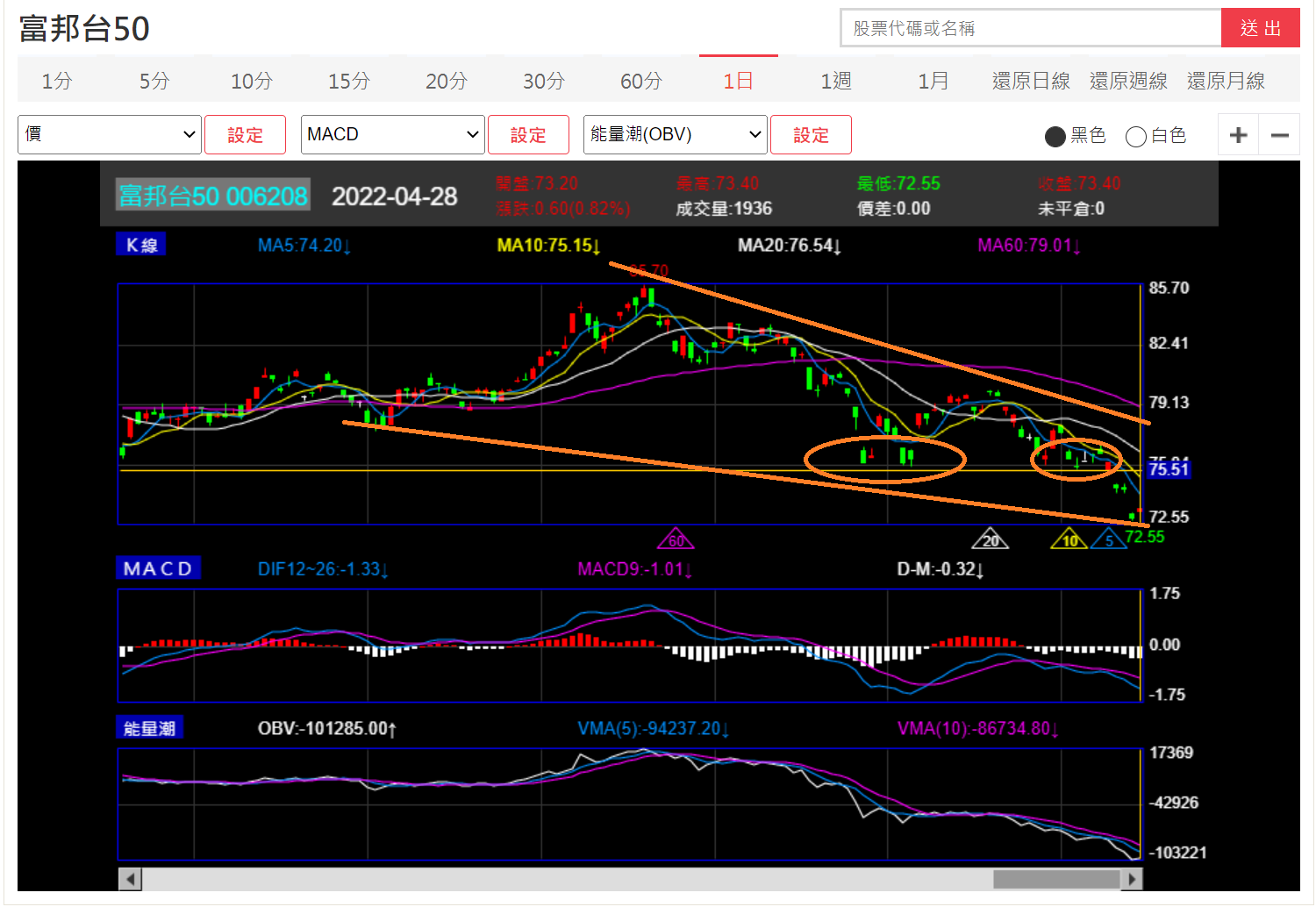The image size is (1316, 907).
Task: Click the minus zoom-out chart icon
Action: [1279, 135]
